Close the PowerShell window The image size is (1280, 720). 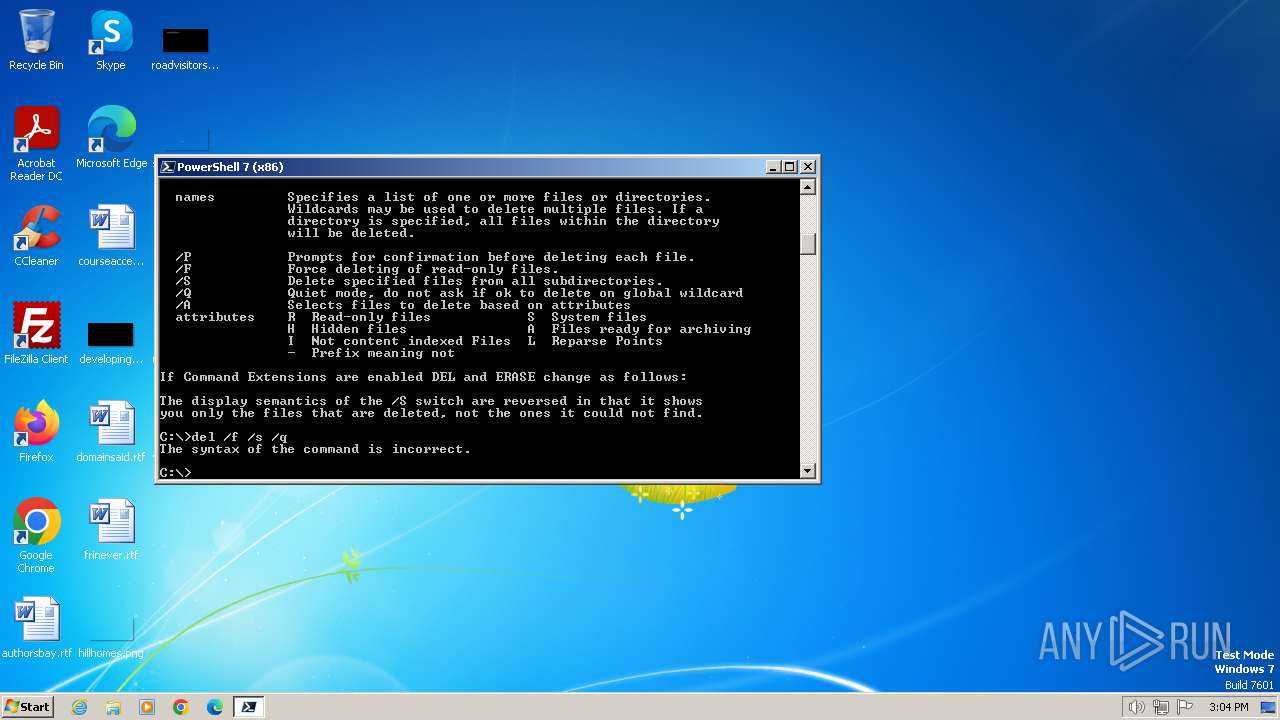click(808, 167)
